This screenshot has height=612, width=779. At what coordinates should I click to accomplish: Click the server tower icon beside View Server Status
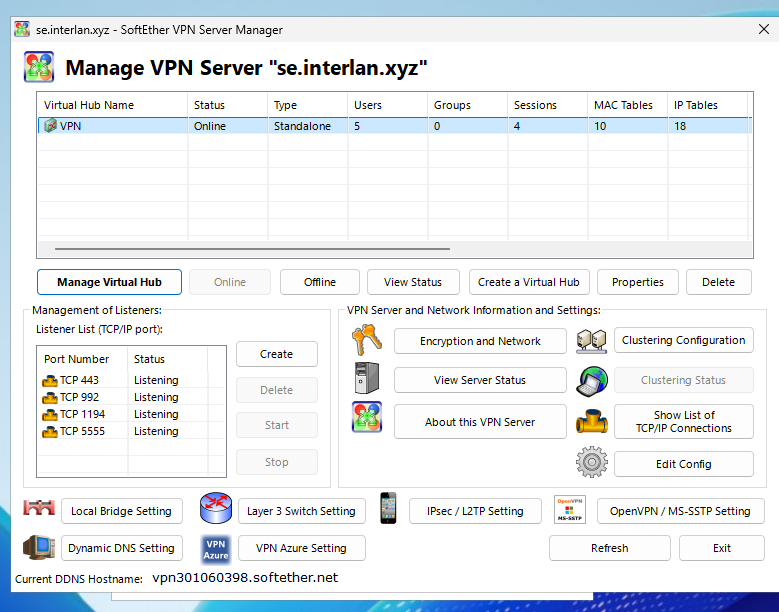point(367,380)
